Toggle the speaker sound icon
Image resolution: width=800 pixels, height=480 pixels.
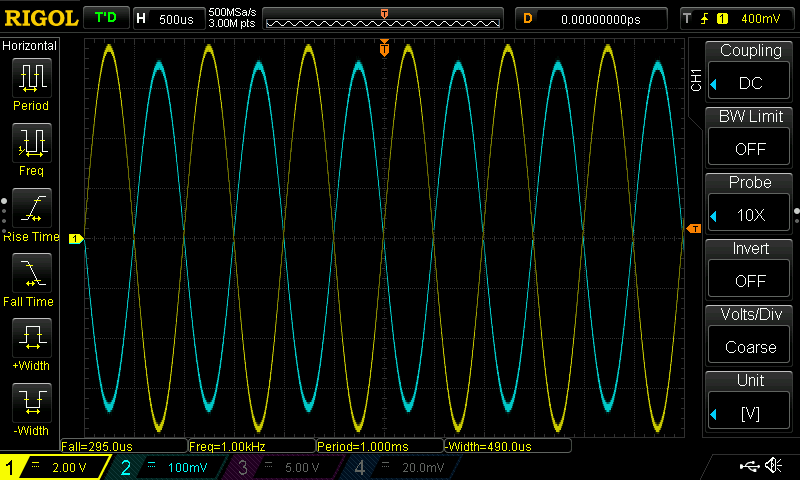[x=773, y=465]
